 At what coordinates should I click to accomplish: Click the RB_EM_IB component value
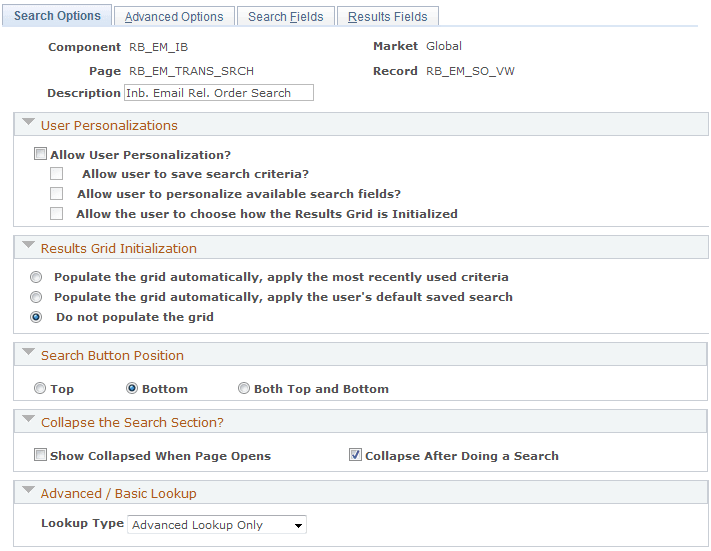click(x=158, y=47)
